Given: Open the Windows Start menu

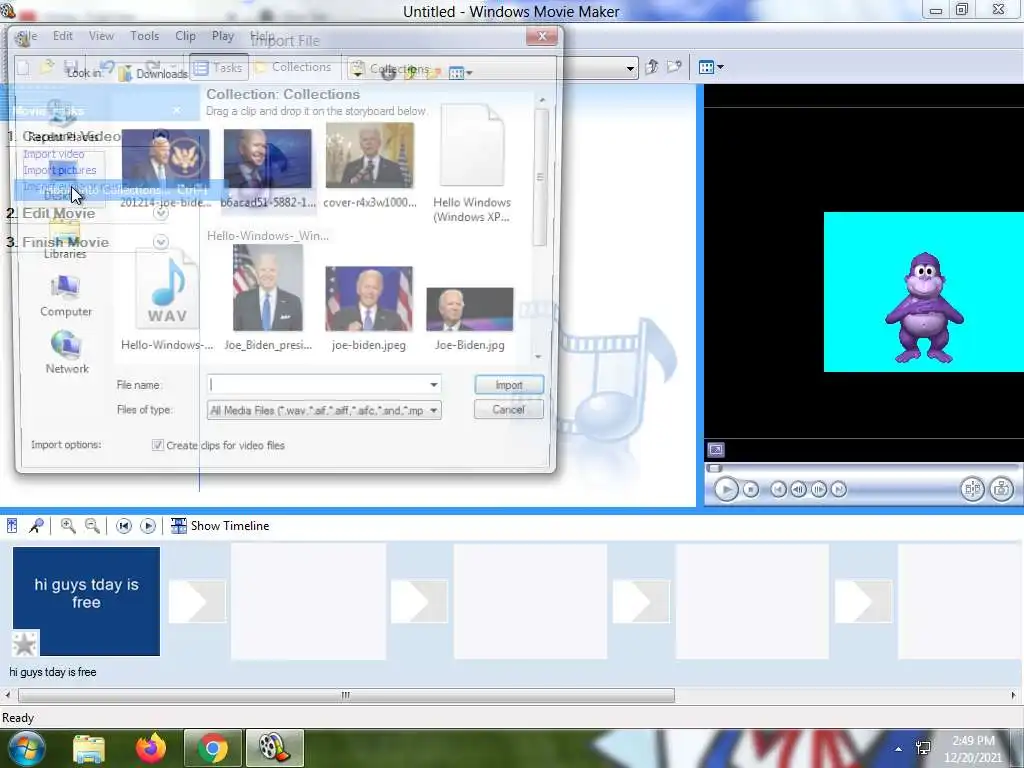Looking at the screenshot, I should (x=25, y=748).
